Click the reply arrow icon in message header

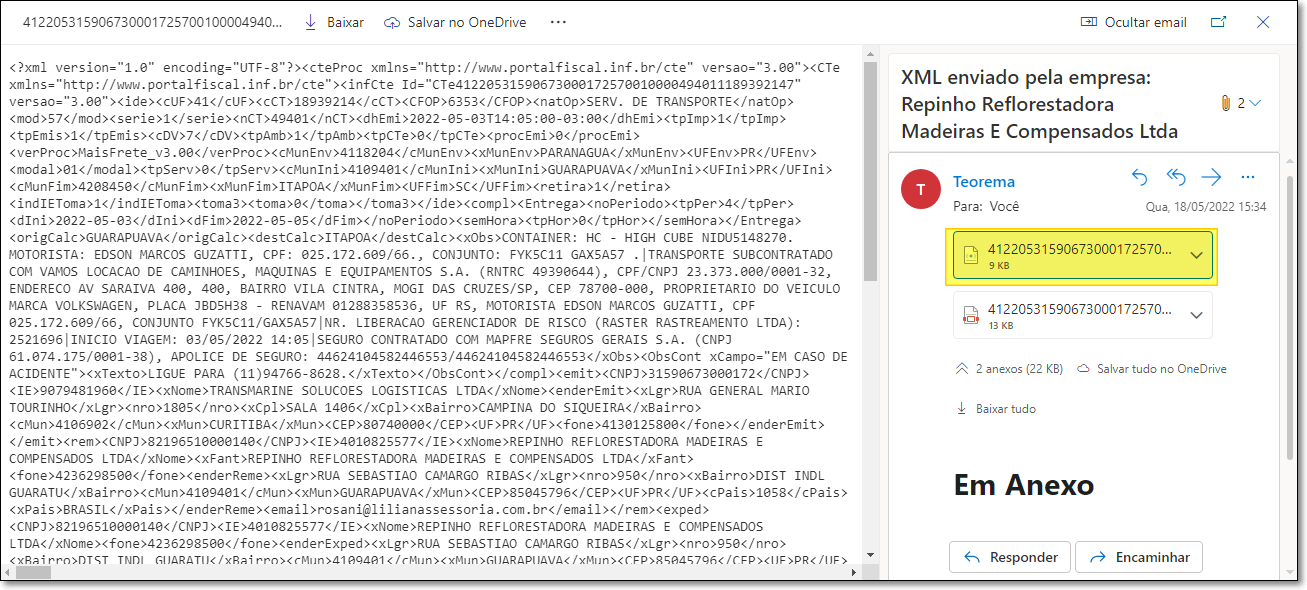click(1139, 177)
